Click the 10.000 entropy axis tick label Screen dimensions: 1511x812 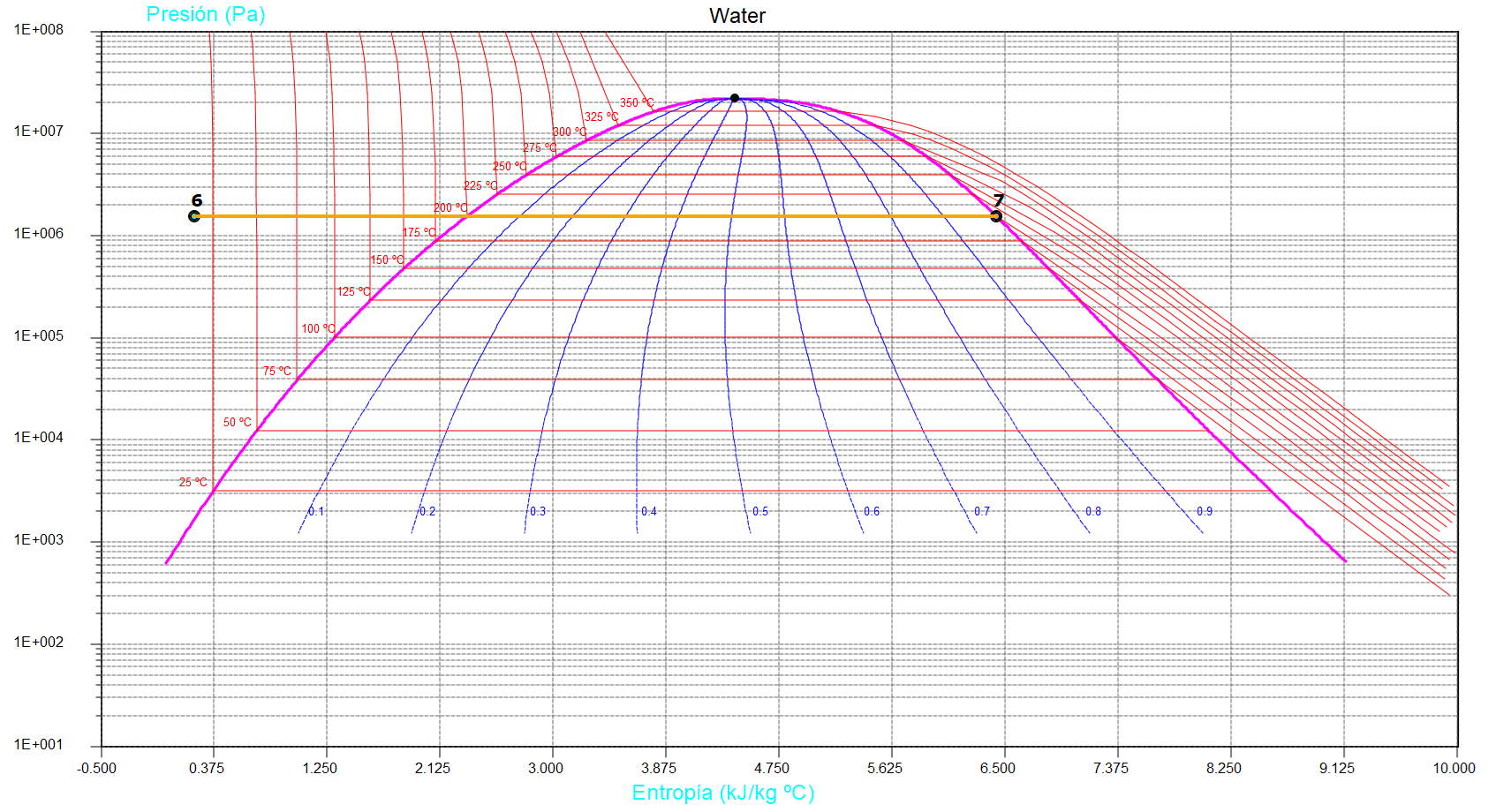1454,768
